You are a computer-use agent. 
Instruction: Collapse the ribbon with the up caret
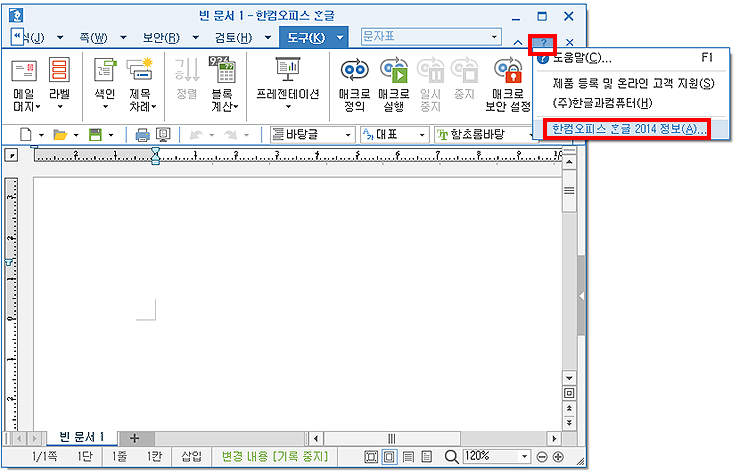[518, 43]
